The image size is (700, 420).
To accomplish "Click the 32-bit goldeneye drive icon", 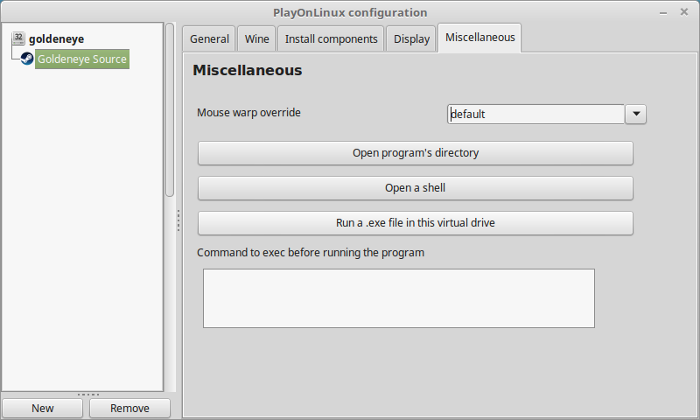I will tap(18, 38).
